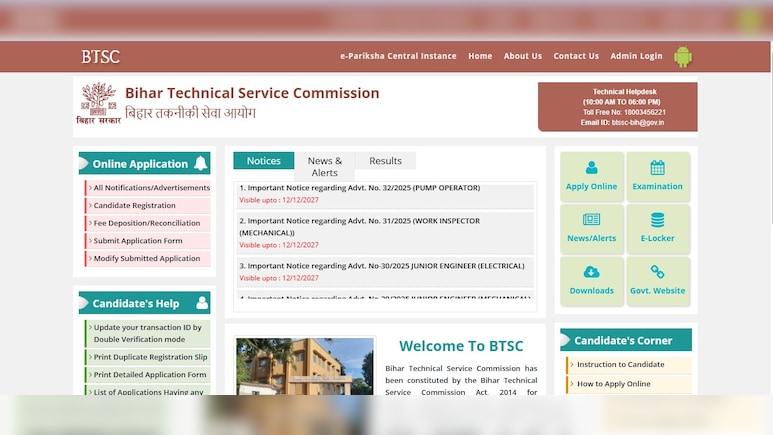Open Print Detailed Application Form link
Screen dimensions: 773x435
point(148,375)
